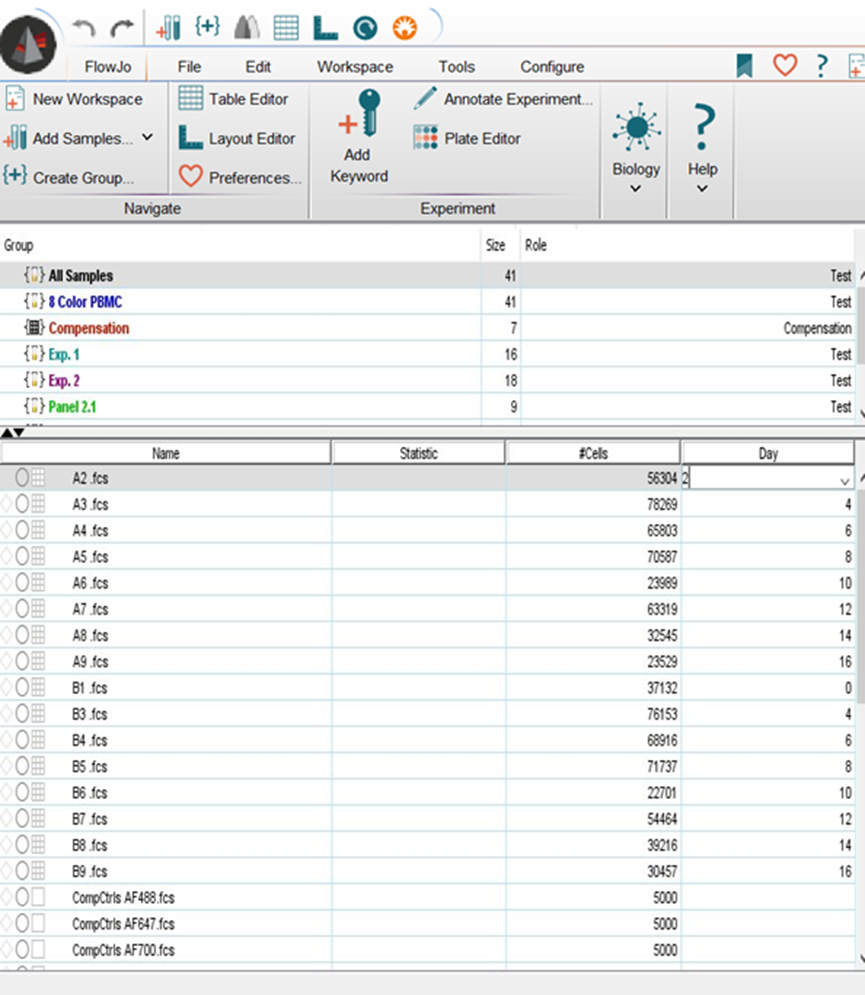Viewport: 865px width, 995px height.
Task: Click the Table Editor grid icon
Action: (190, 98)
